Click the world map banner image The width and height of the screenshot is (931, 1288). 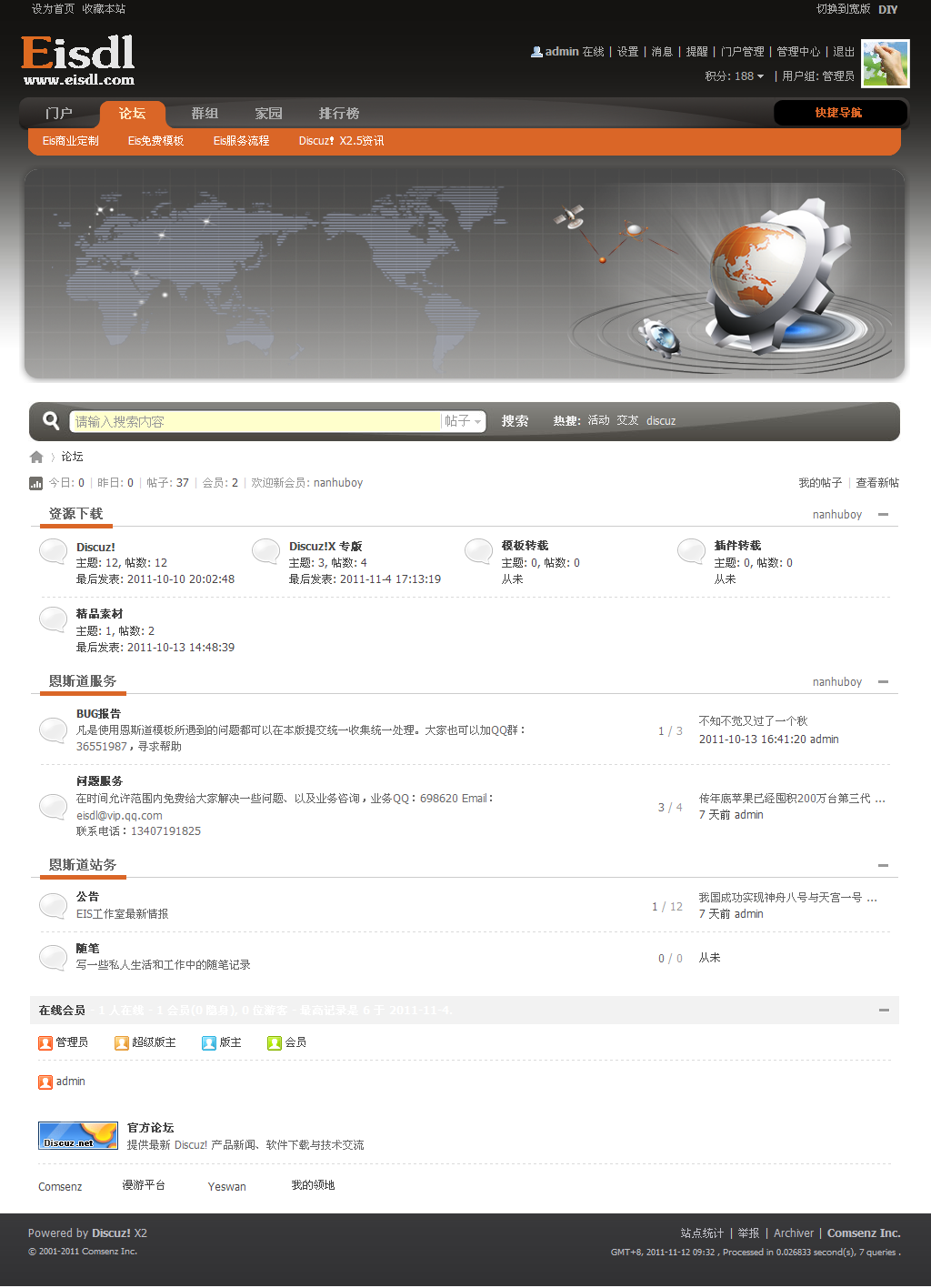[465, 274]
